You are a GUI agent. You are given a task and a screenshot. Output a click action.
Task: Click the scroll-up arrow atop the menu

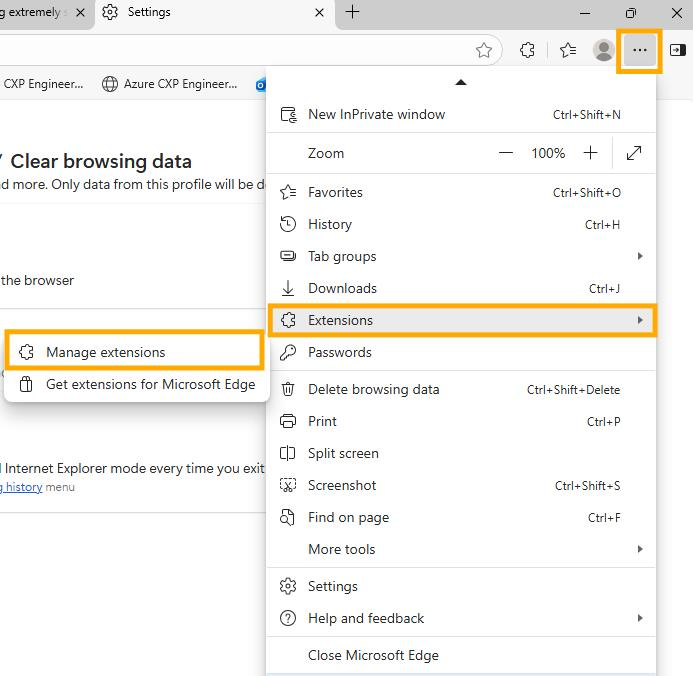pos(461,82)
